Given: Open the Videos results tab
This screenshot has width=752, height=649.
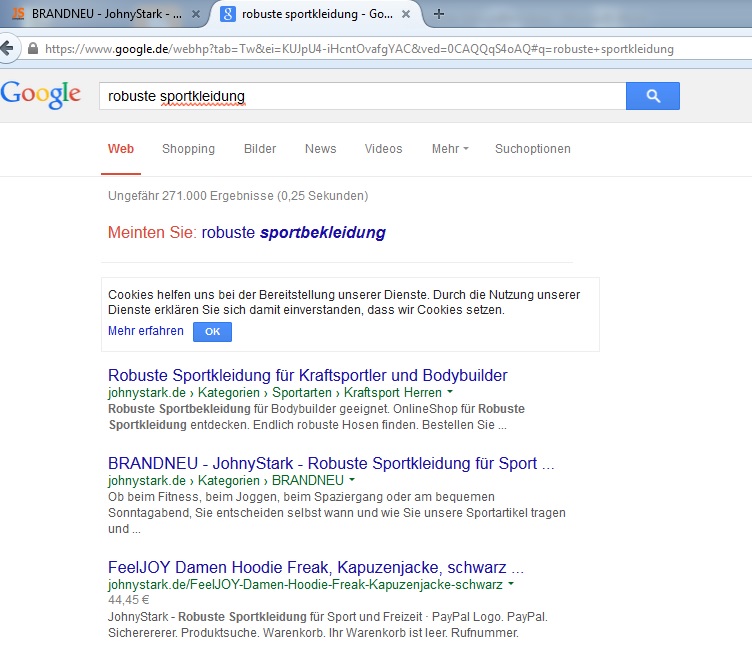Looking at the screenshot, I should (x=383, y=149).
